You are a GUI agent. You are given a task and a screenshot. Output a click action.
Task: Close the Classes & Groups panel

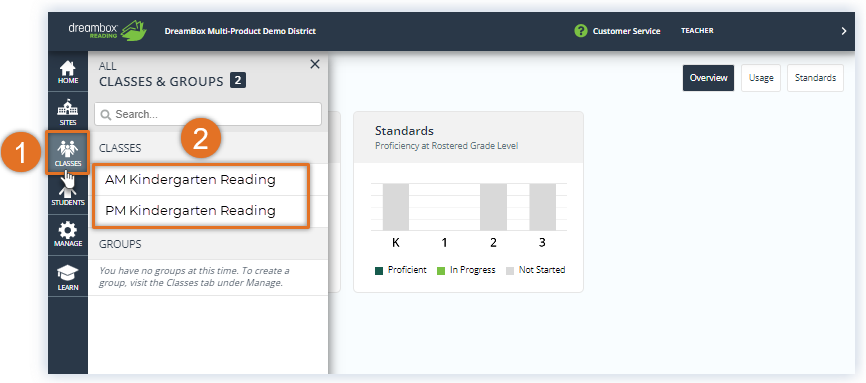315,64
